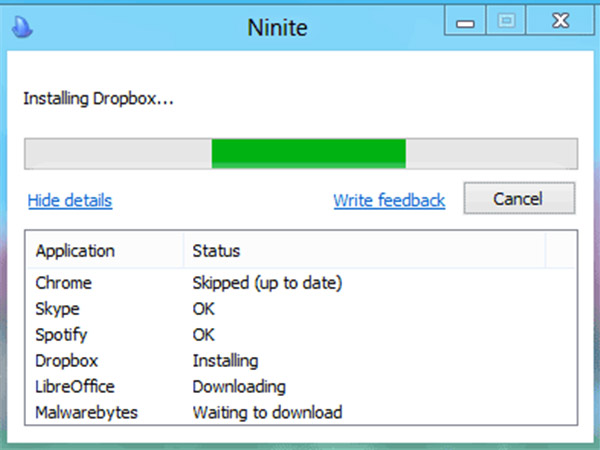Viewport: 600px width, 450px height.
Task: Open the Write feedback link
Action: (x=389, y=200)
